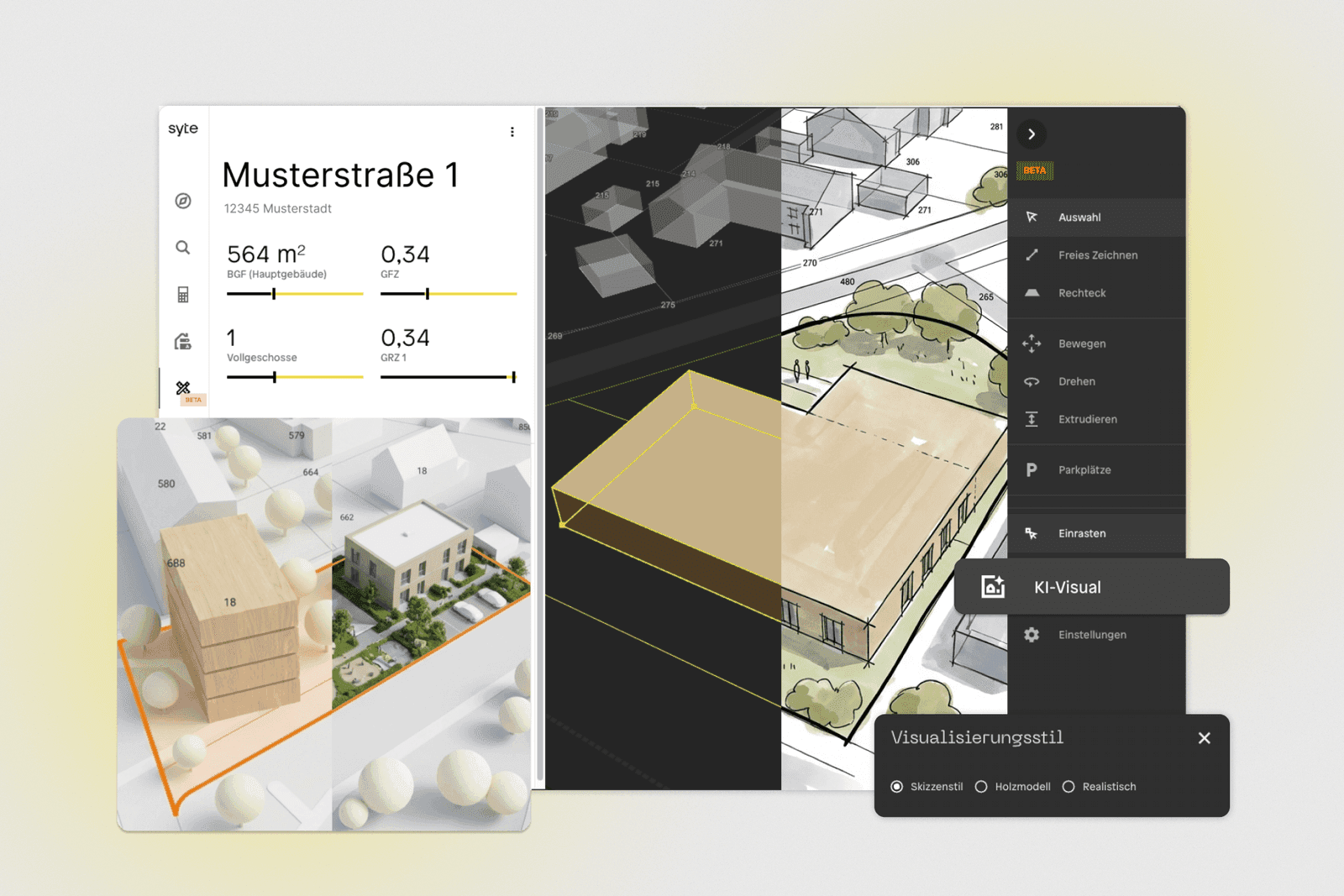Adjust the GRZ 1 slider handle
Image resolution: width=1344 pixels, height=896 pixels.
(x=513, y=377)
